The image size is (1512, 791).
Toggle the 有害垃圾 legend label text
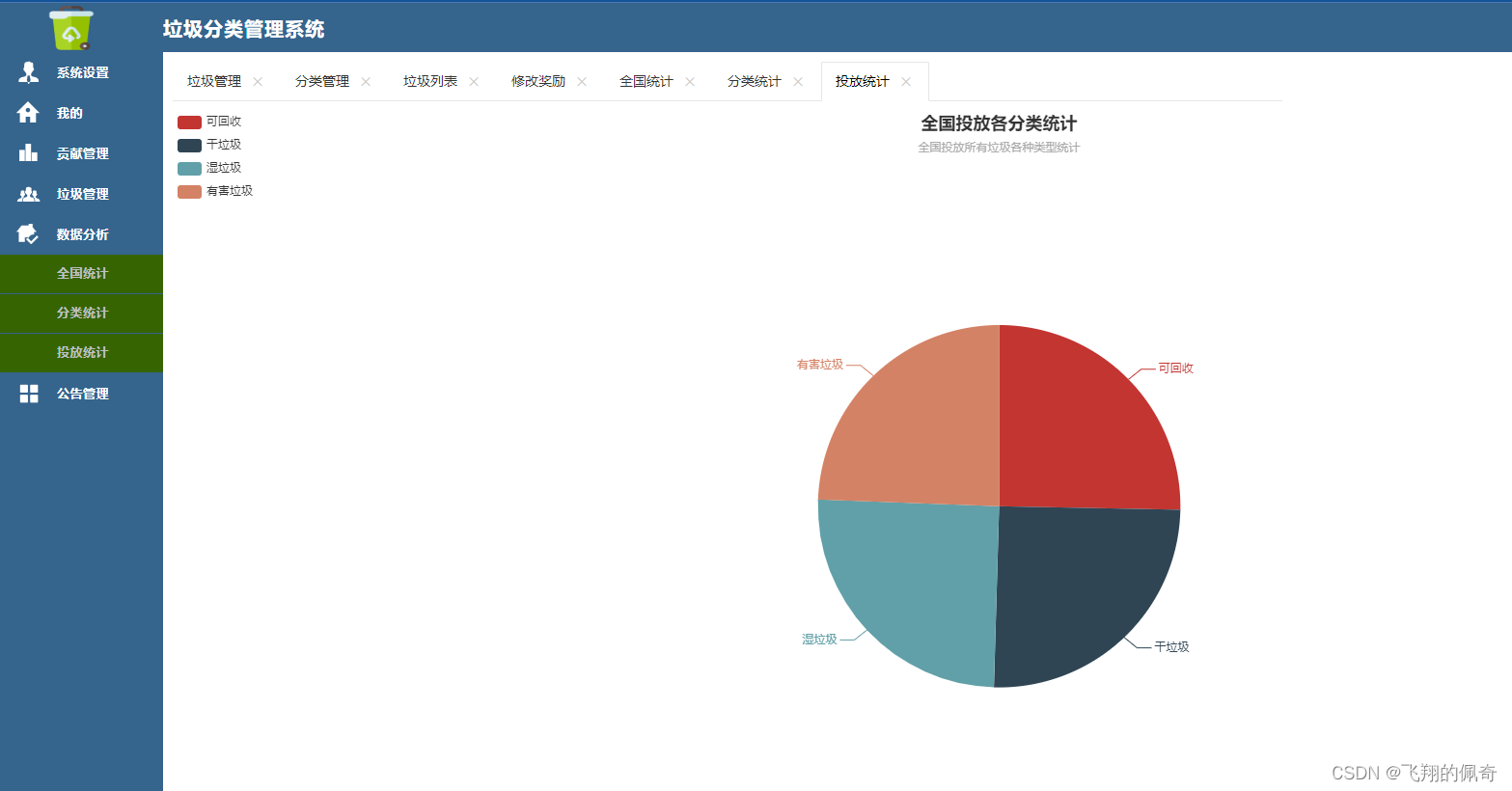click(x=230, y=191)
